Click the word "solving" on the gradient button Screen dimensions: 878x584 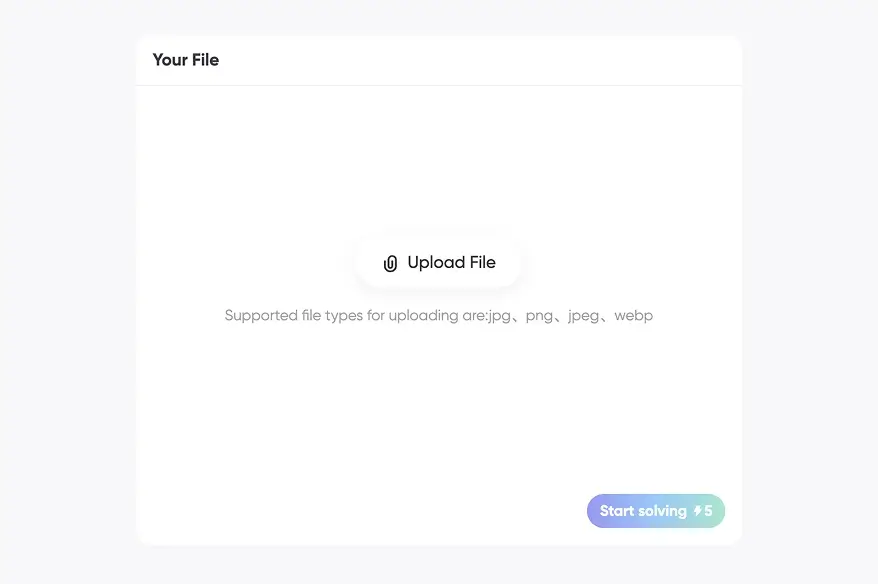coord(663,511)
